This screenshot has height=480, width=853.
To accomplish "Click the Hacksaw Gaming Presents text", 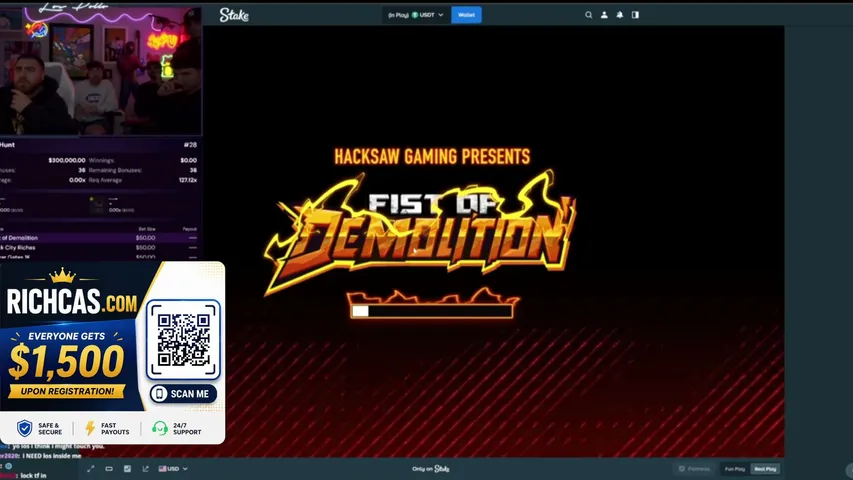I will [432, 157].
